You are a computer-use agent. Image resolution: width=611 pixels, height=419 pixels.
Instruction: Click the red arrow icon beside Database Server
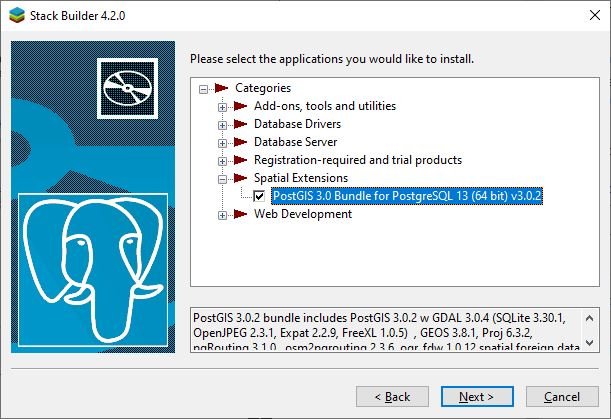[240, 142]
